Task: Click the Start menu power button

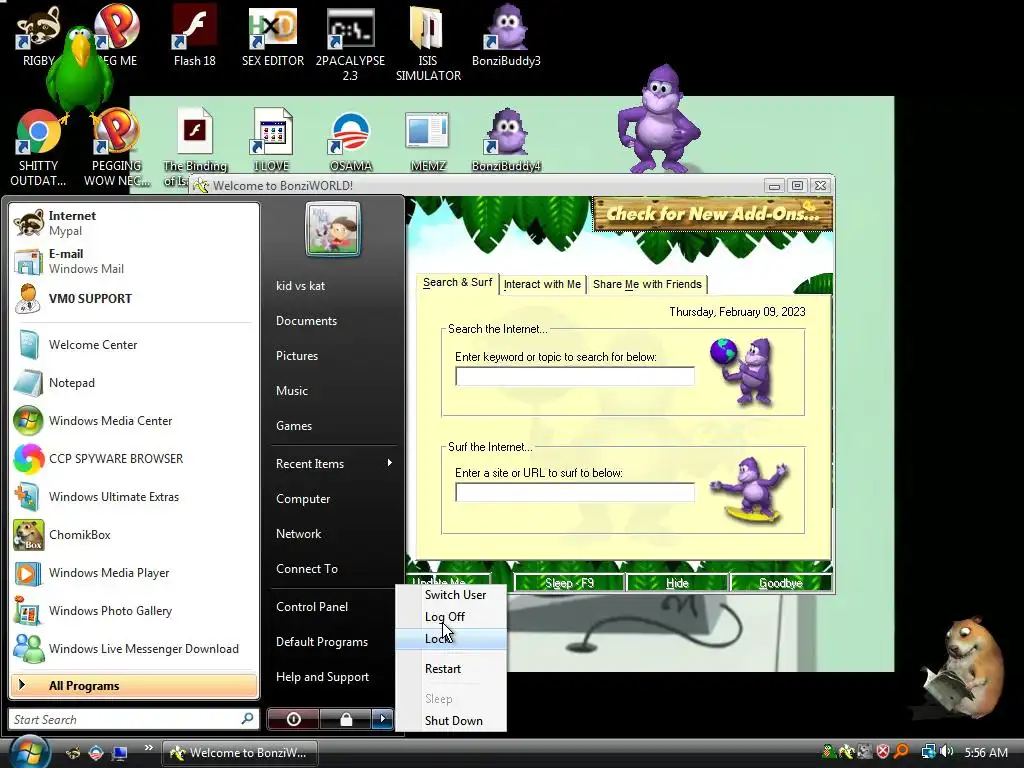Action: tap(293, 719)
